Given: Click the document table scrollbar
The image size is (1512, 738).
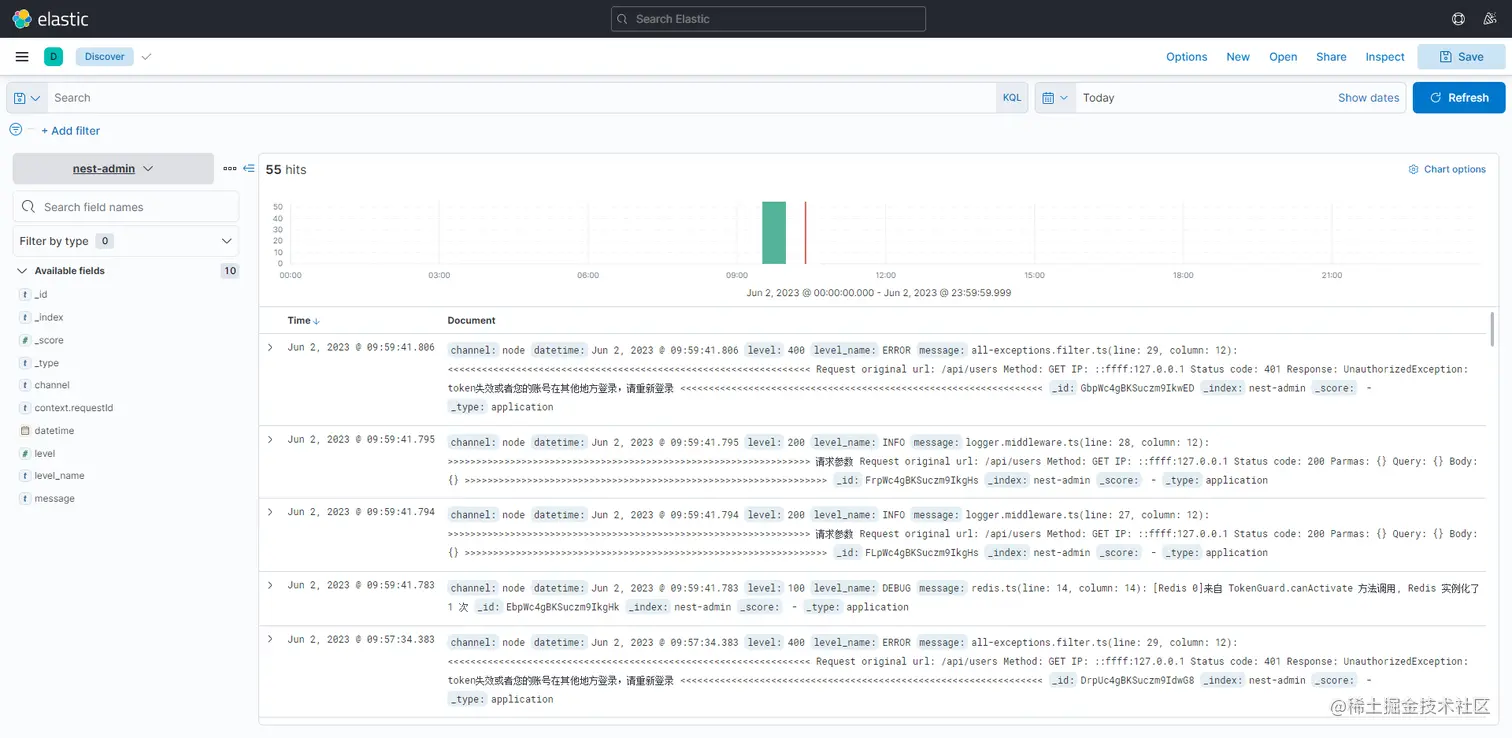Looking at the screenshot, I should click(x=1492, y=330).
